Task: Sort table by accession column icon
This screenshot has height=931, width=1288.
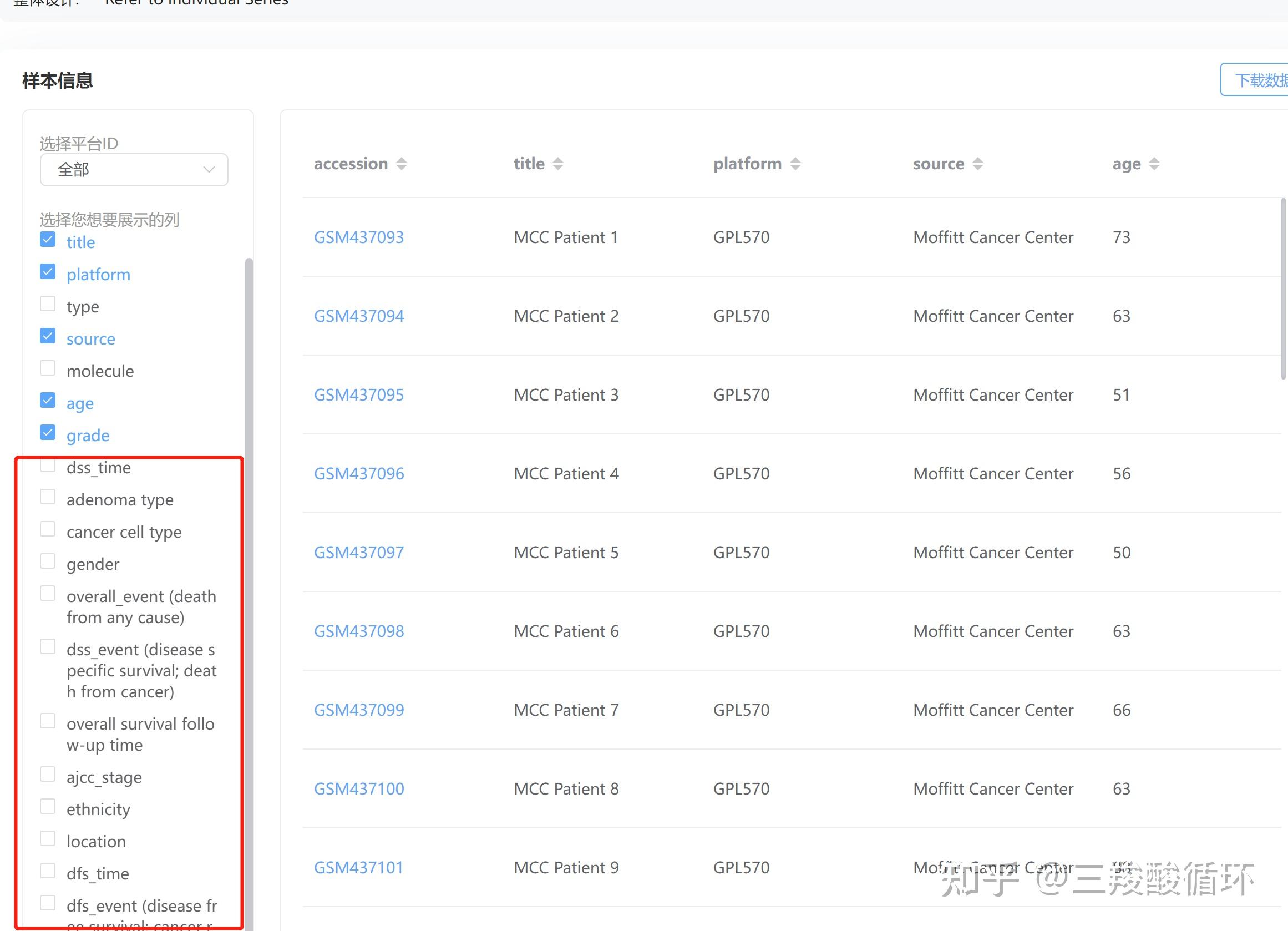Action: tap(402, 164)
